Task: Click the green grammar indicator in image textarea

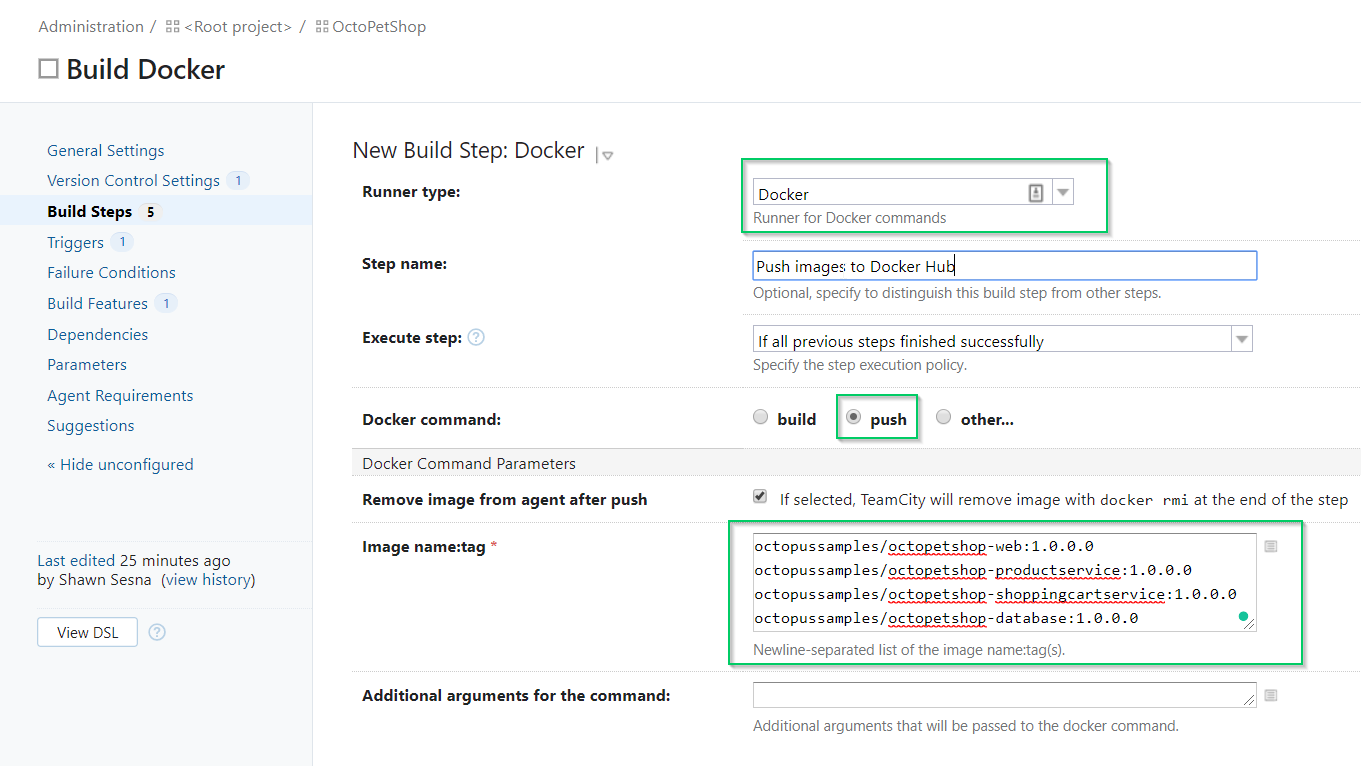Action: tap(1243, 617)
